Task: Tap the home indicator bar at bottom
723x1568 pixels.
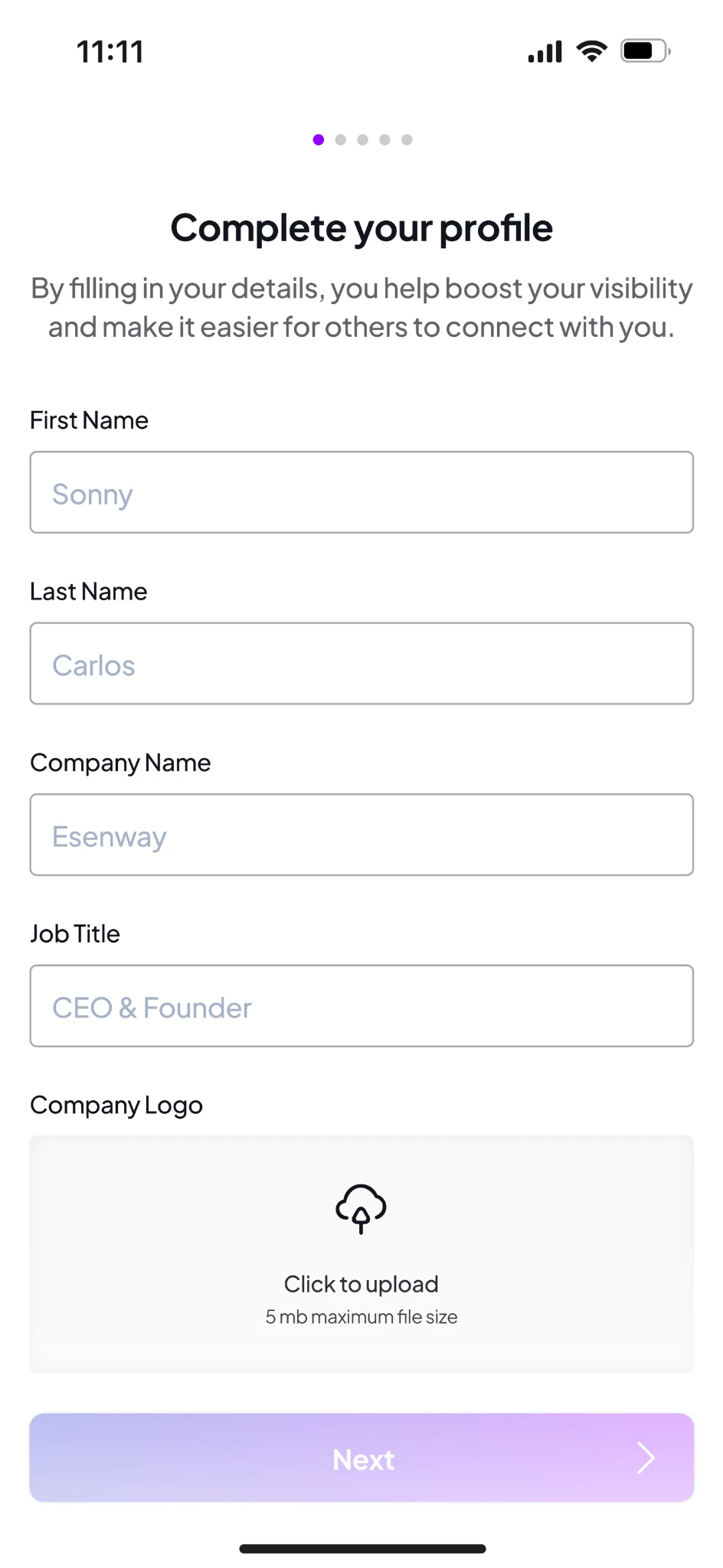Action: 362,1549
